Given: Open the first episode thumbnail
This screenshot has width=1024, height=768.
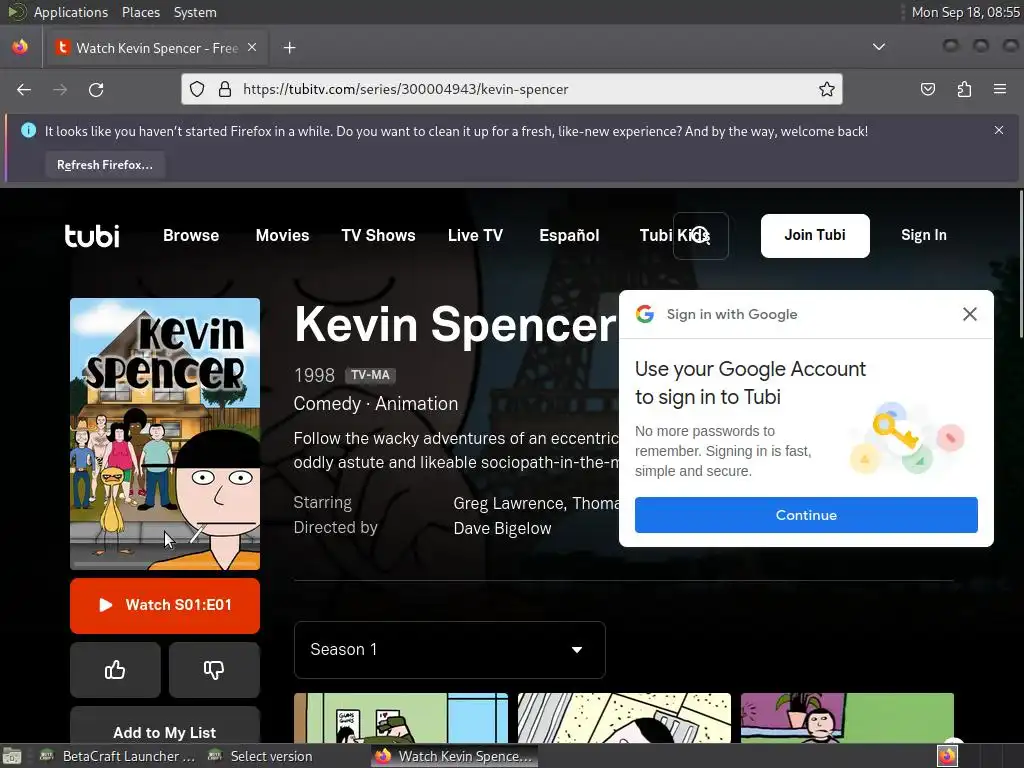Looking at the screenshot, I should [x=401, y=718].
